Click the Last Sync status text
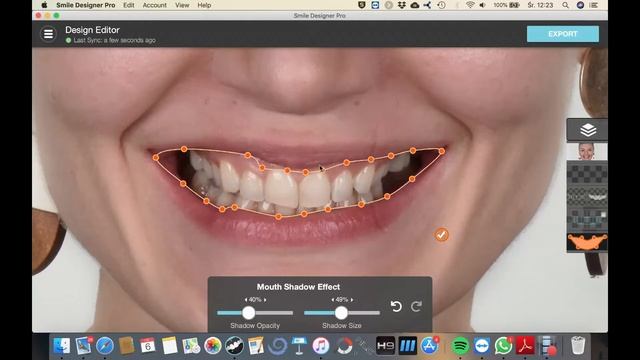The image size is (640, 360). tap(115, 40)
